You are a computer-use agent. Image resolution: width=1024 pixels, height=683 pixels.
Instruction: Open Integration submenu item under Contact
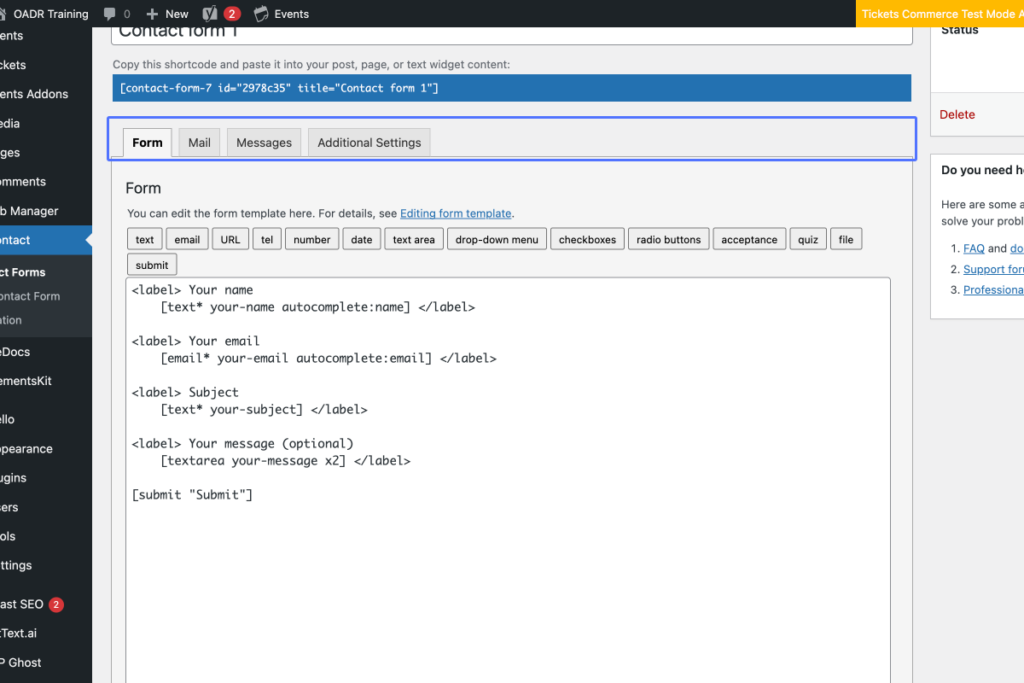11,320
